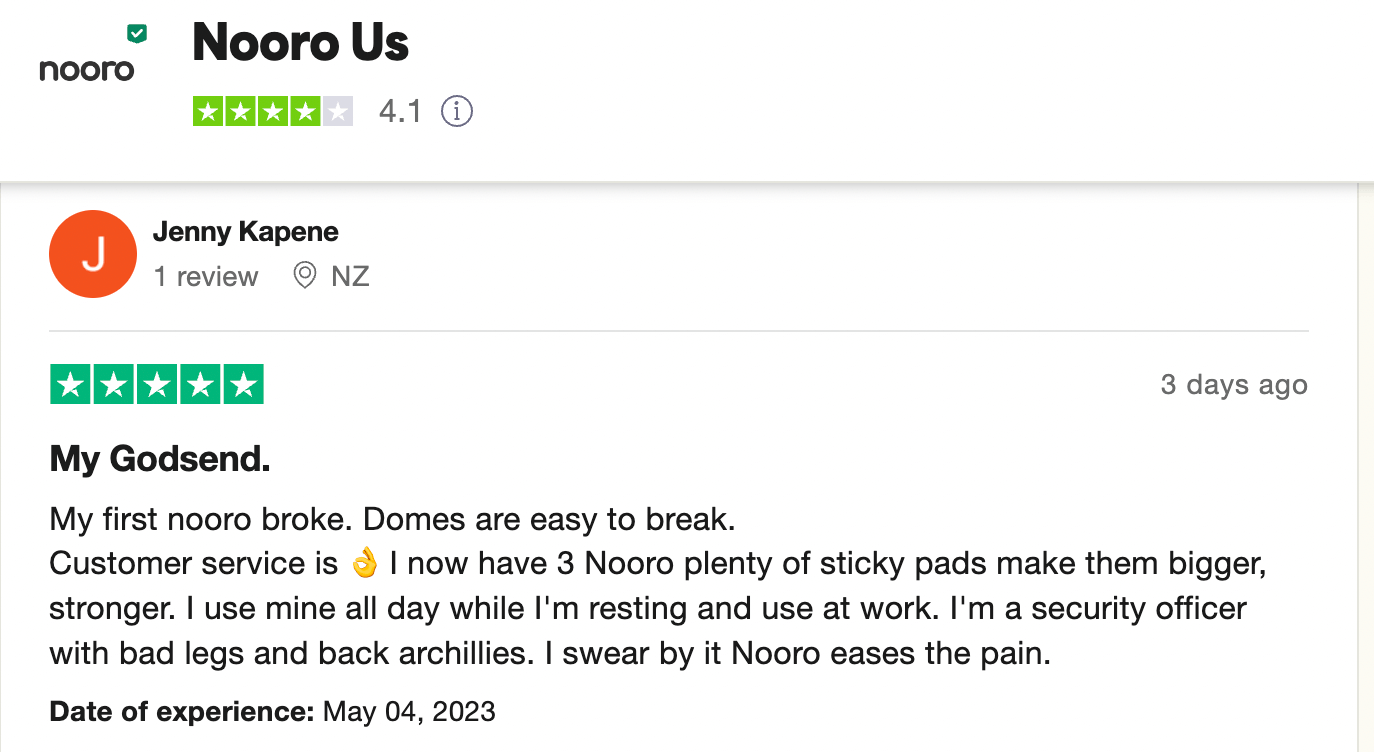Click the last star of Jenny's review rating
This screenshot has height=752, width=1374.
(243, 385)
